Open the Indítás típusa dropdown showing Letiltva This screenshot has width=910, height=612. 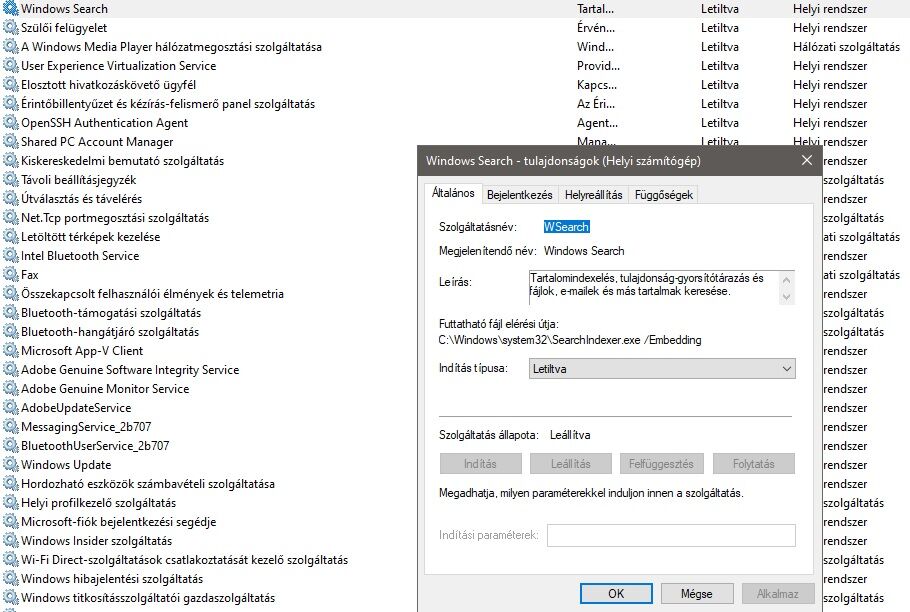click(662, 369)
